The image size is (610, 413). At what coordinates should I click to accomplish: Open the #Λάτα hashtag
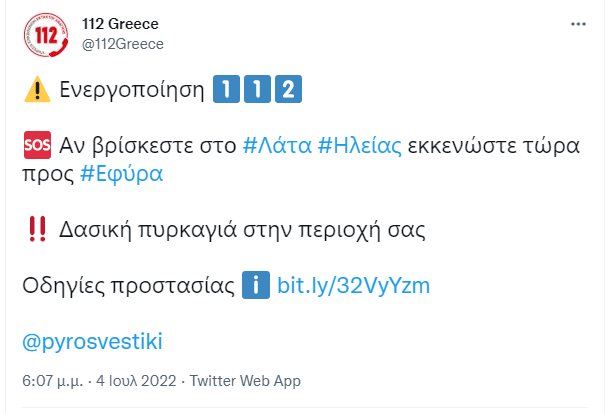(277, 147)
